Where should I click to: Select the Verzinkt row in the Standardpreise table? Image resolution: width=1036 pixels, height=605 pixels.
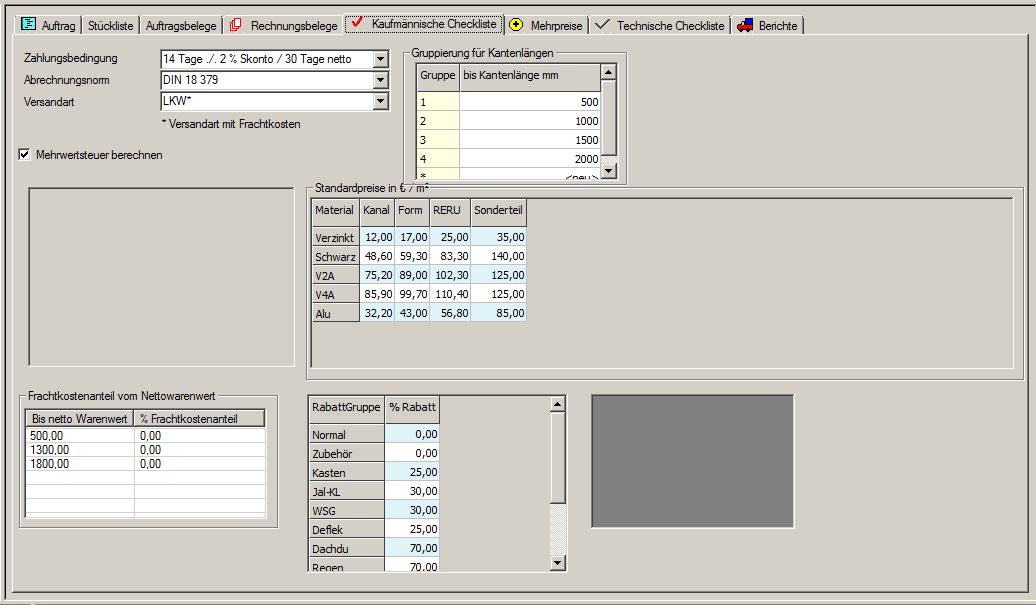(334, 238)
